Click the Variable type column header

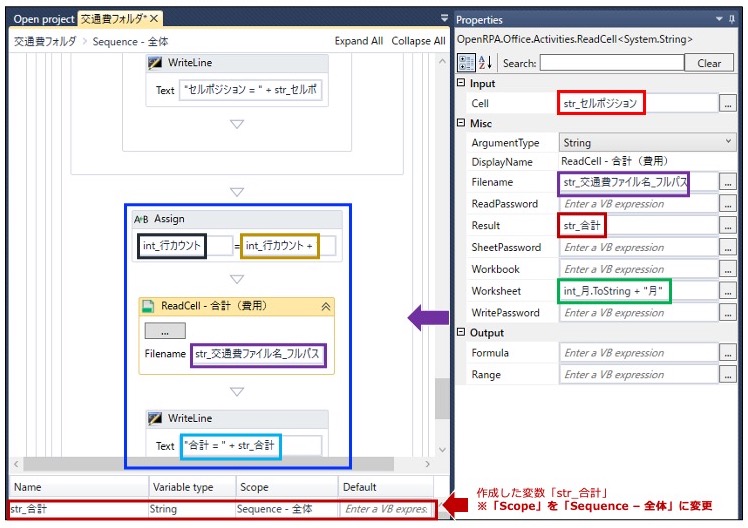click(192, 487)
